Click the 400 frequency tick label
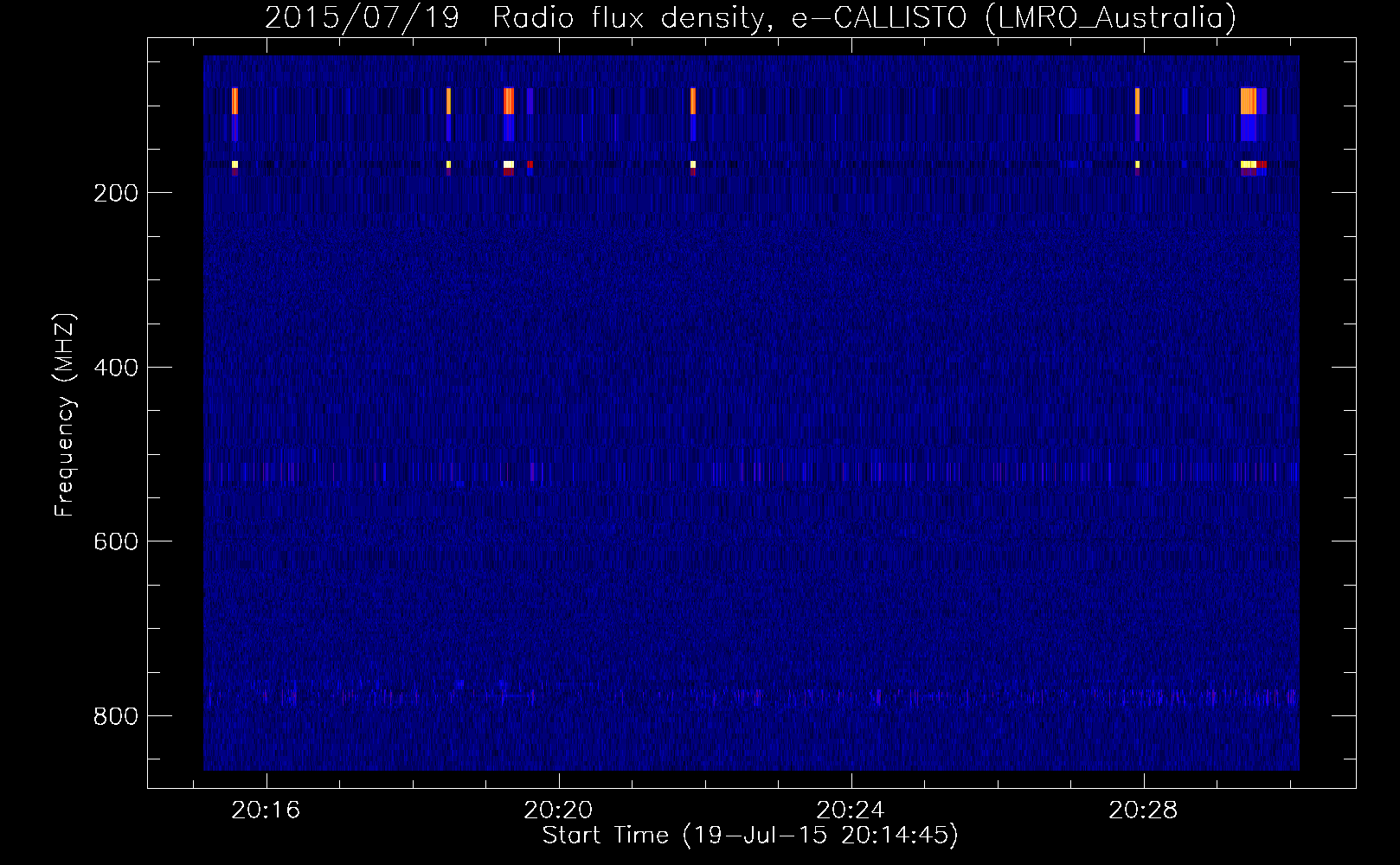 115,368
